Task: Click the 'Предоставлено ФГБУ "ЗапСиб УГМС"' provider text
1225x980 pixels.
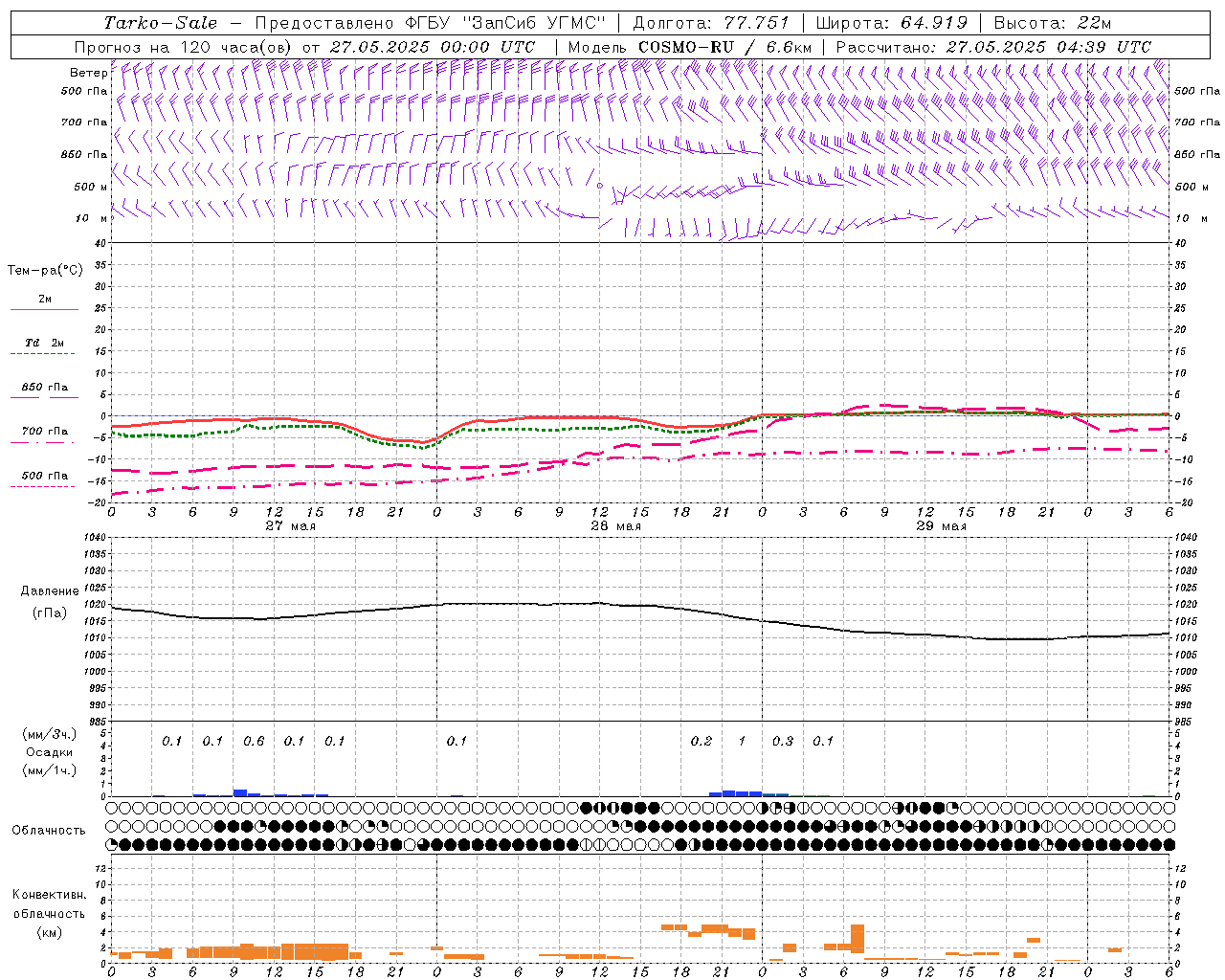Action: 433,23
